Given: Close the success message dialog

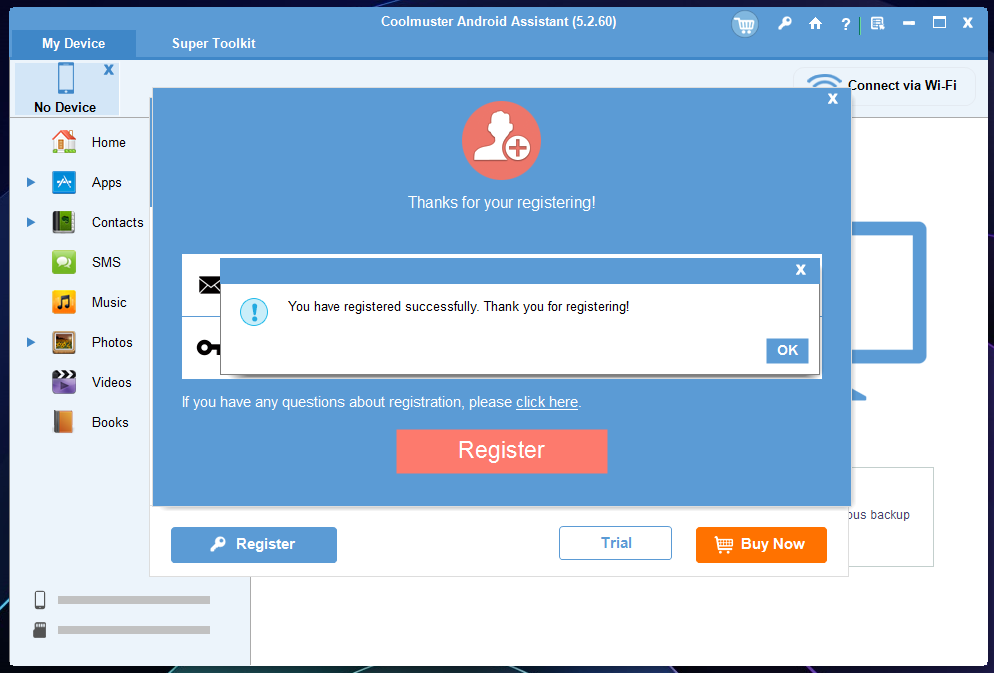Looking at the screenshot, I should 801,270.
